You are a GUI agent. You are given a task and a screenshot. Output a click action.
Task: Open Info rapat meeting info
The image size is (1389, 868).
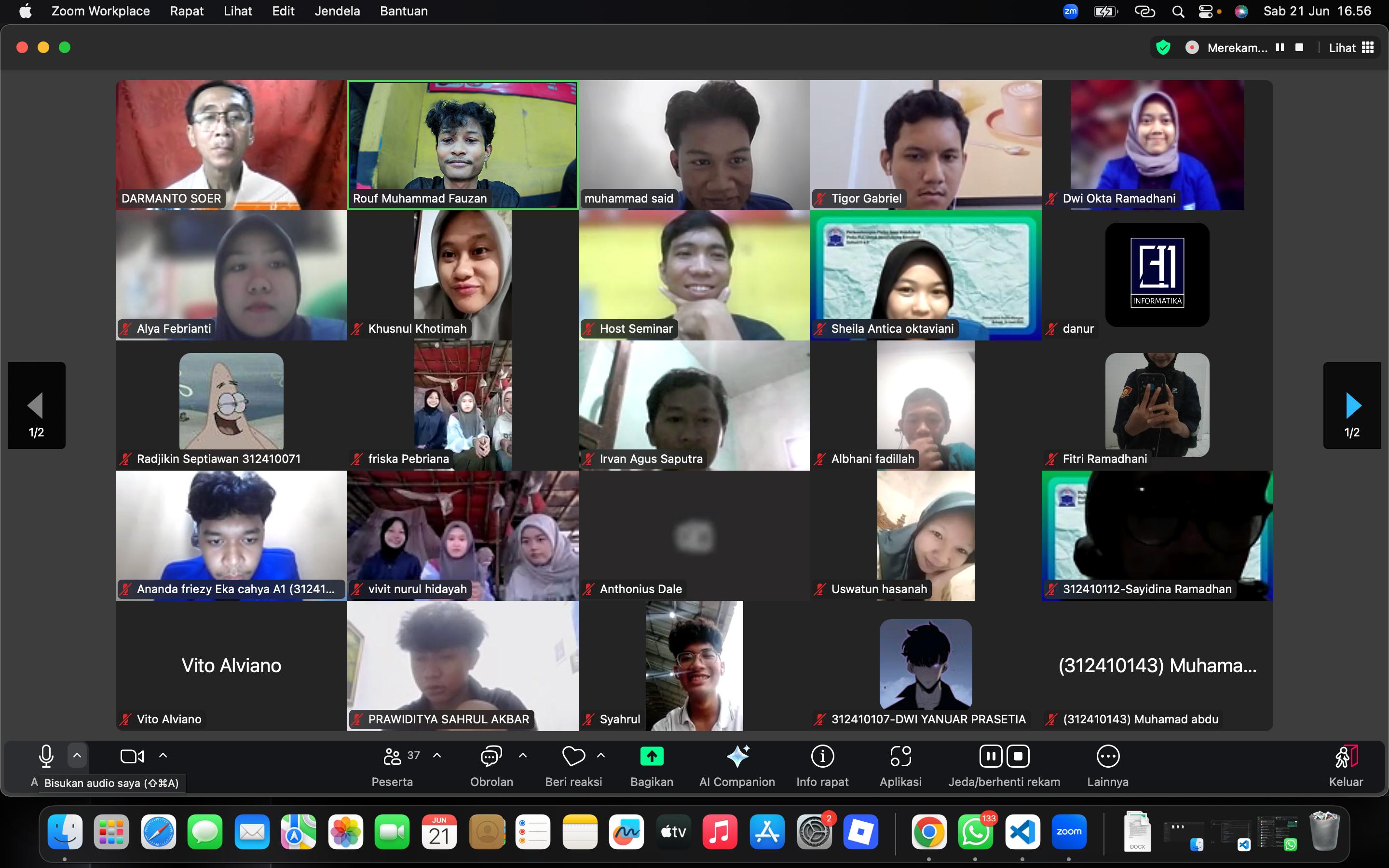click(822, 757)
